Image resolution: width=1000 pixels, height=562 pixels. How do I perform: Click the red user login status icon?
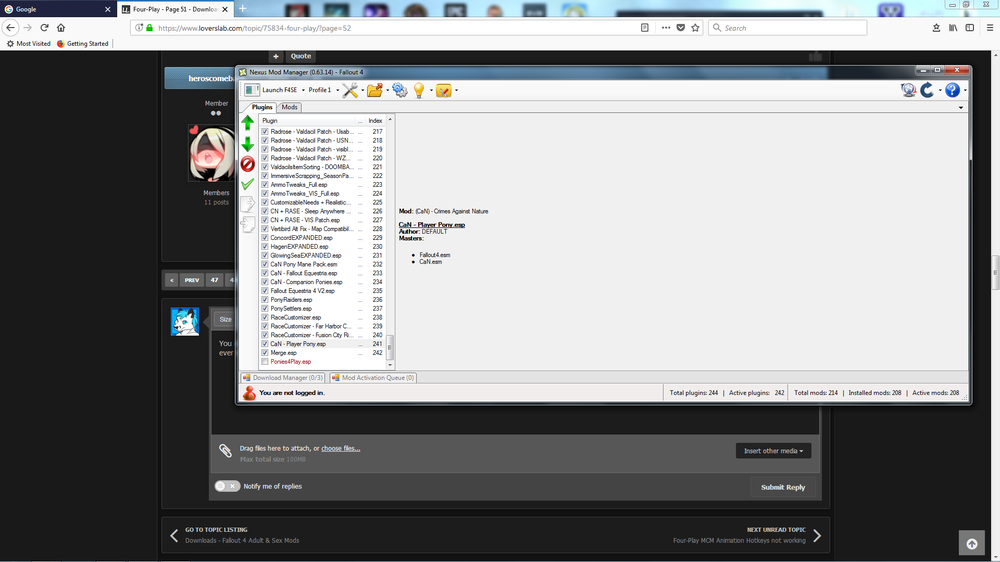click(249, 393)
